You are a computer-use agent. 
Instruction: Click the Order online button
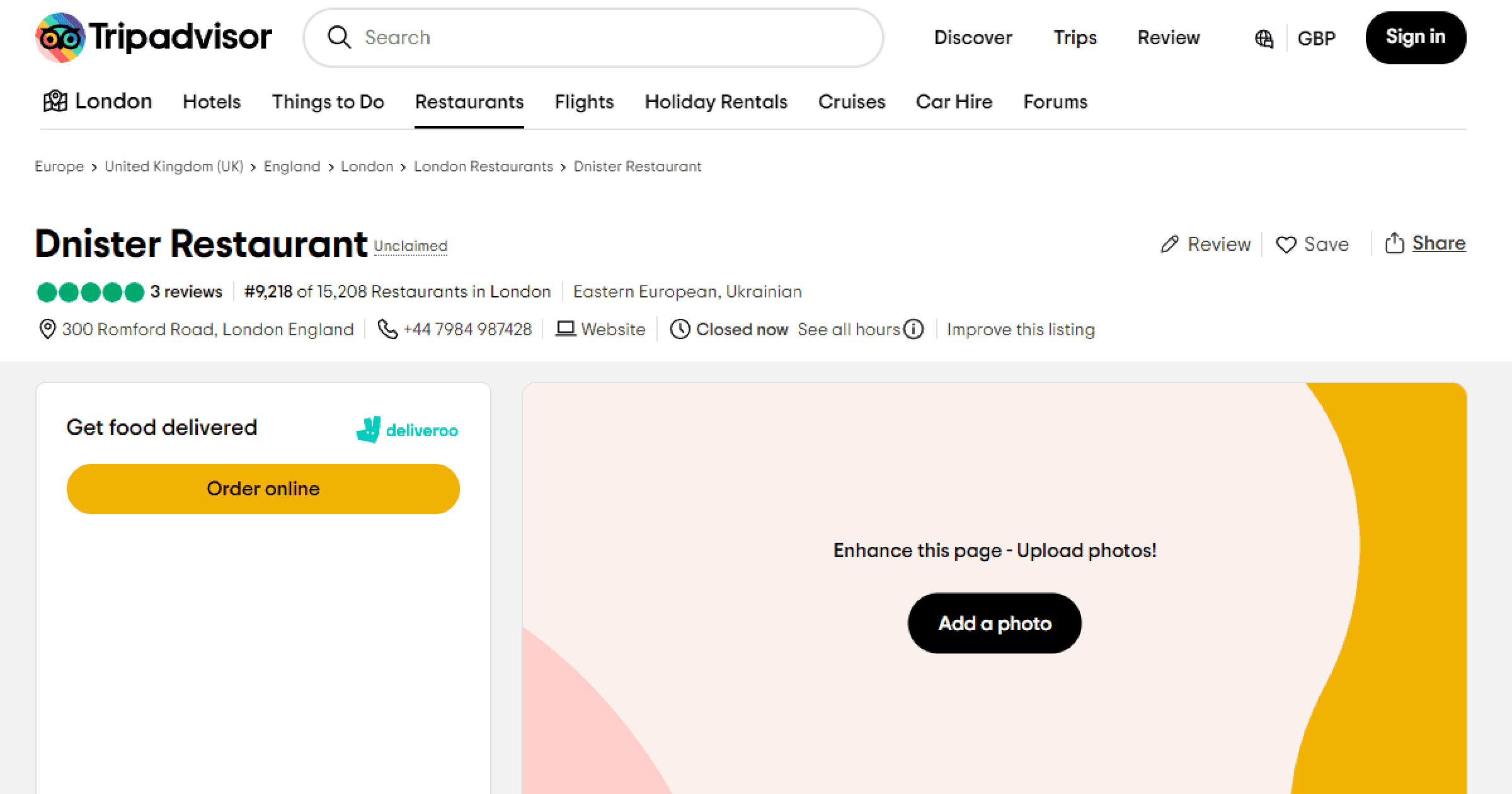click(263, 489)
